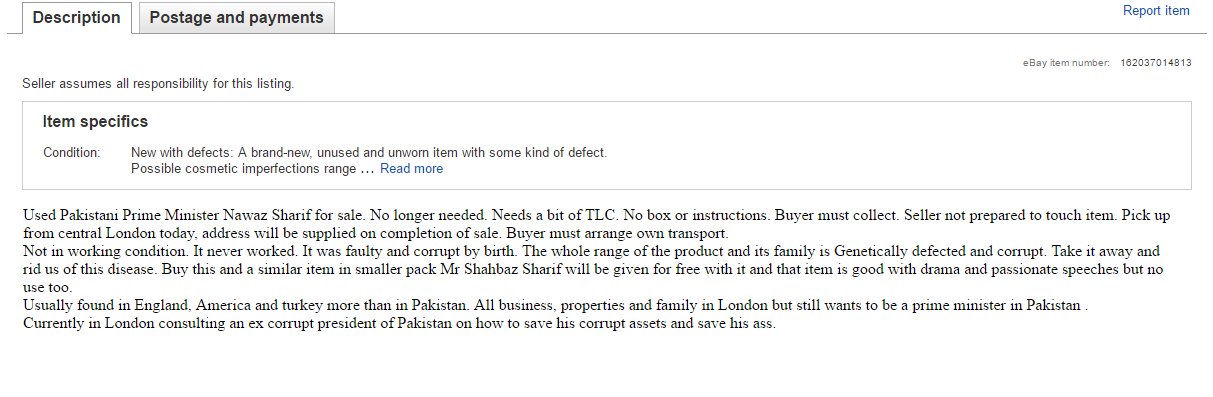Click the 'eBay item number:' label
The width and height of the screenshot is (1213, 397).
(1066, 63)
